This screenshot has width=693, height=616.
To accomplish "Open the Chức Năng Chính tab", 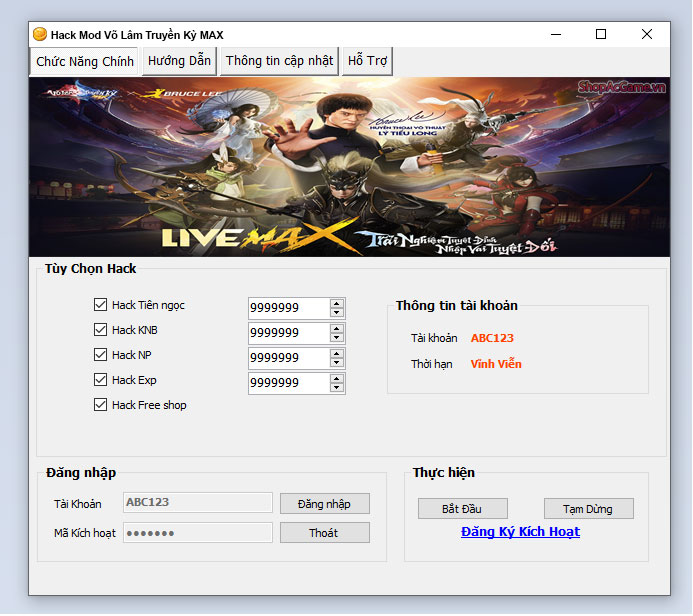I will 84,61.
